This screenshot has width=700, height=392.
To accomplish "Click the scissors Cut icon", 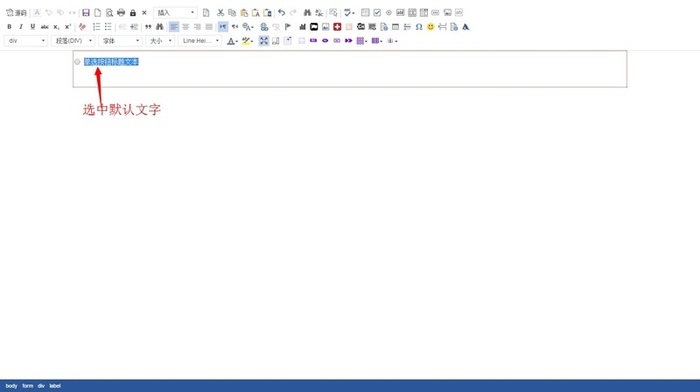I will [221, 13].
